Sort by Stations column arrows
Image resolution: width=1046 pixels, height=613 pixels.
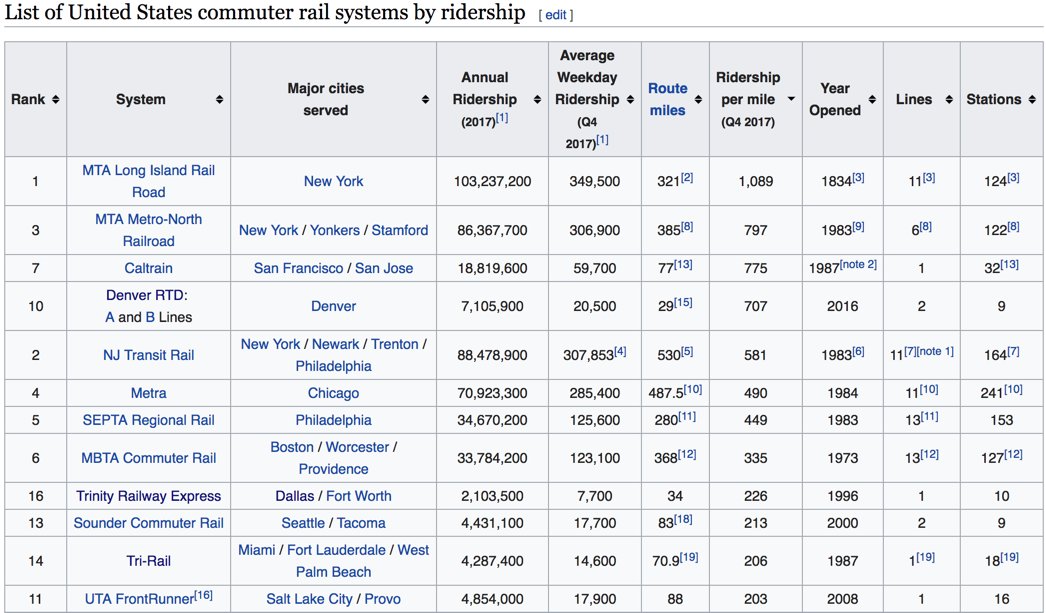pos(1032,99)
